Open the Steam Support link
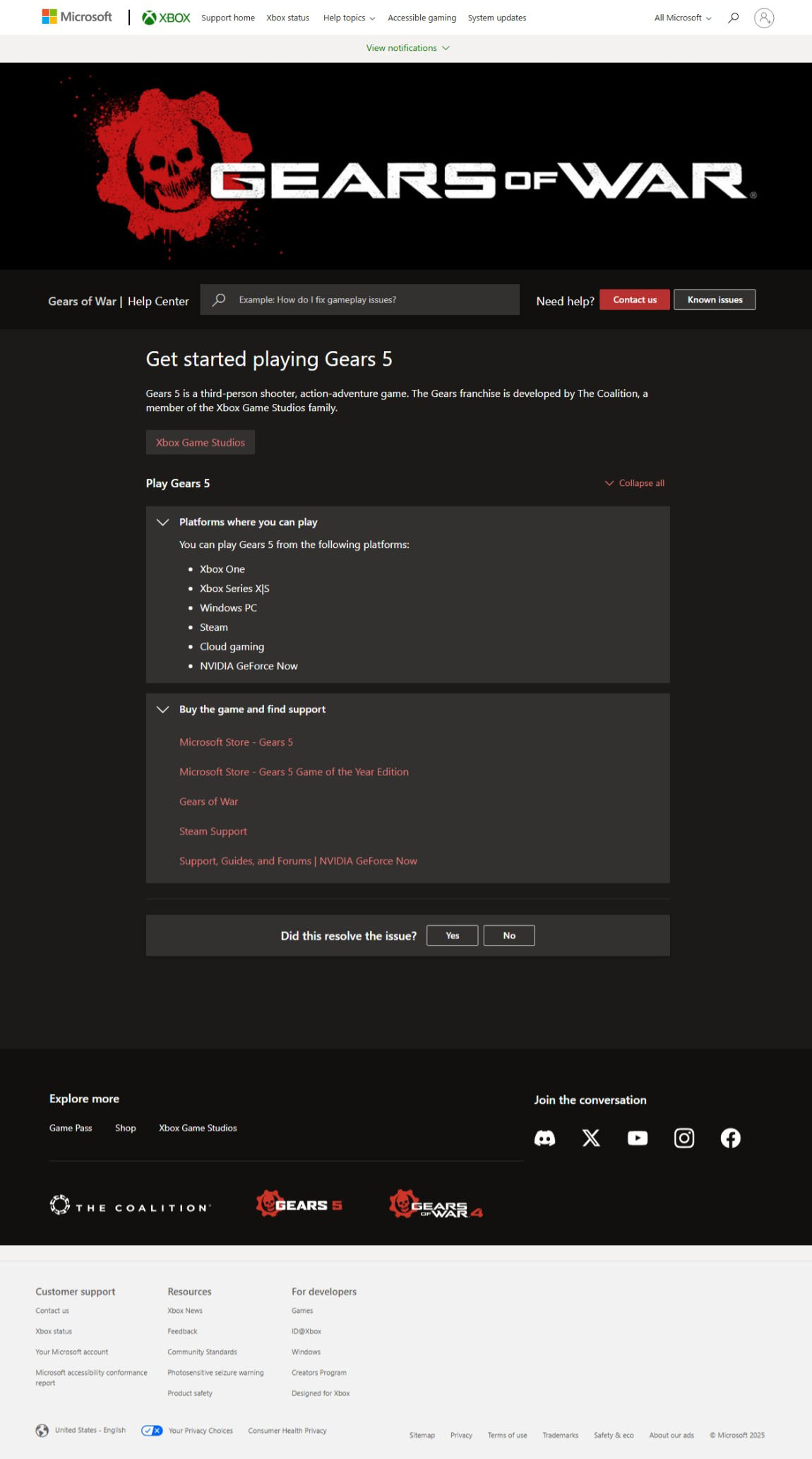 pyautogui.click(x=213, y=831)
